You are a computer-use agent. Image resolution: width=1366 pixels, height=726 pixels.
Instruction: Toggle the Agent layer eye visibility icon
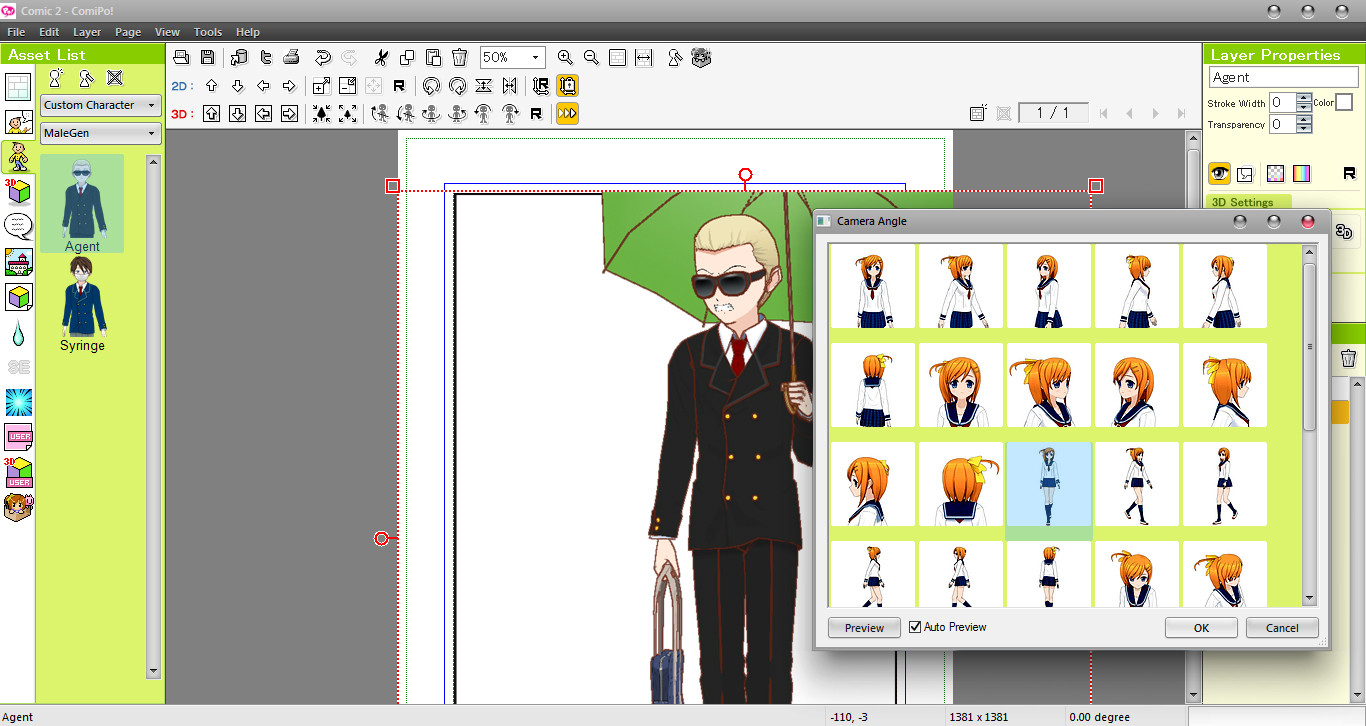(1218, 173)
